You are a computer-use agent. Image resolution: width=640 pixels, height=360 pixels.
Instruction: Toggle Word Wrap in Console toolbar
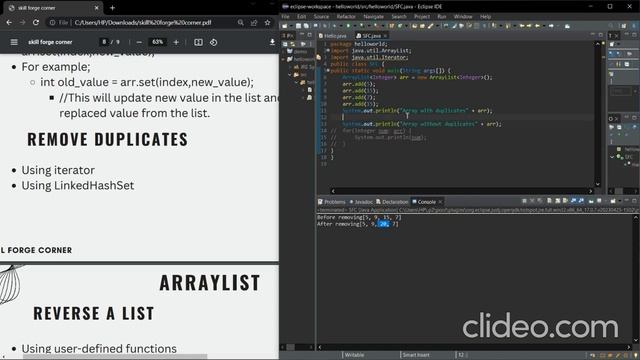pos(565,201)
